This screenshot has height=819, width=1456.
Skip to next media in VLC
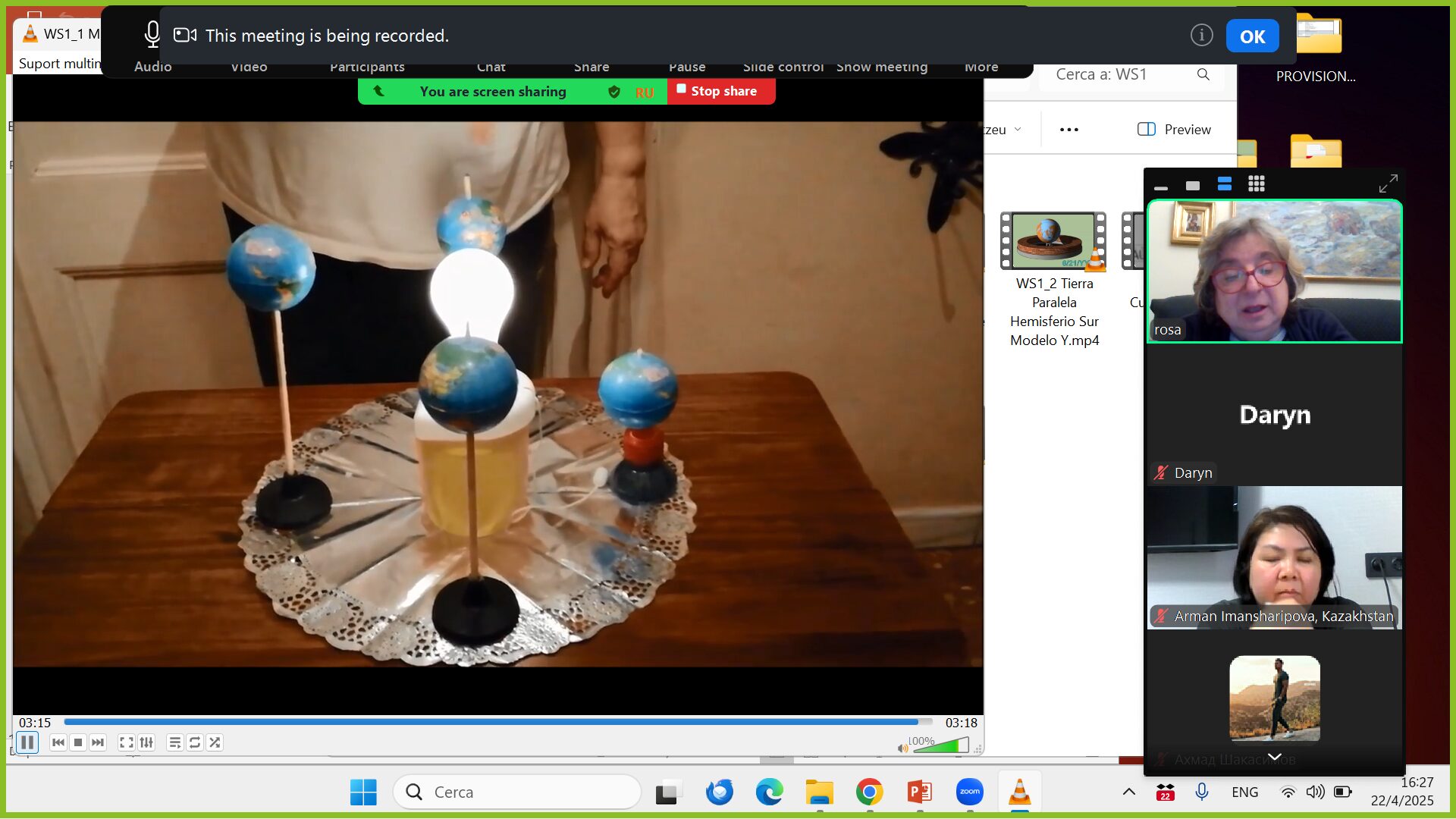[x=98, y=742]
